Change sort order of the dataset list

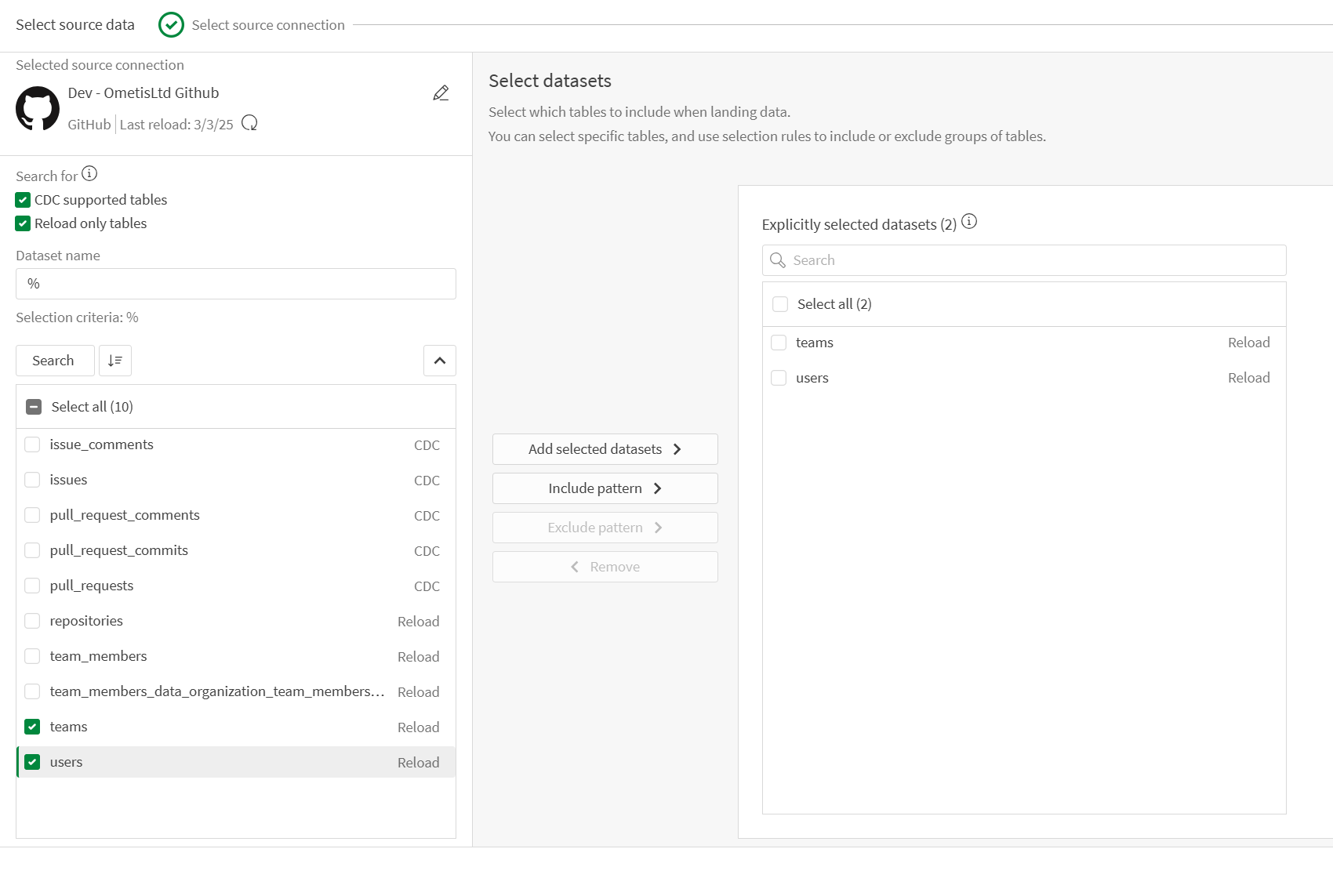[114, 361]
